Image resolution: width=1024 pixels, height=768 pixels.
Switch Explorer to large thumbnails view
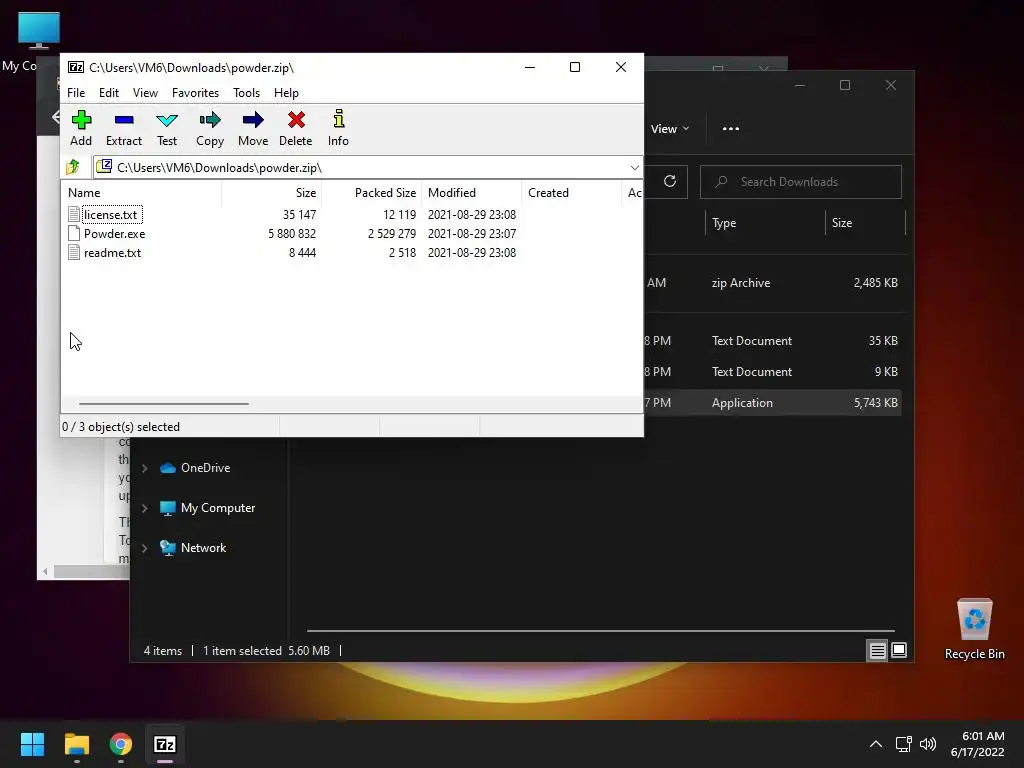pos(899,650)
